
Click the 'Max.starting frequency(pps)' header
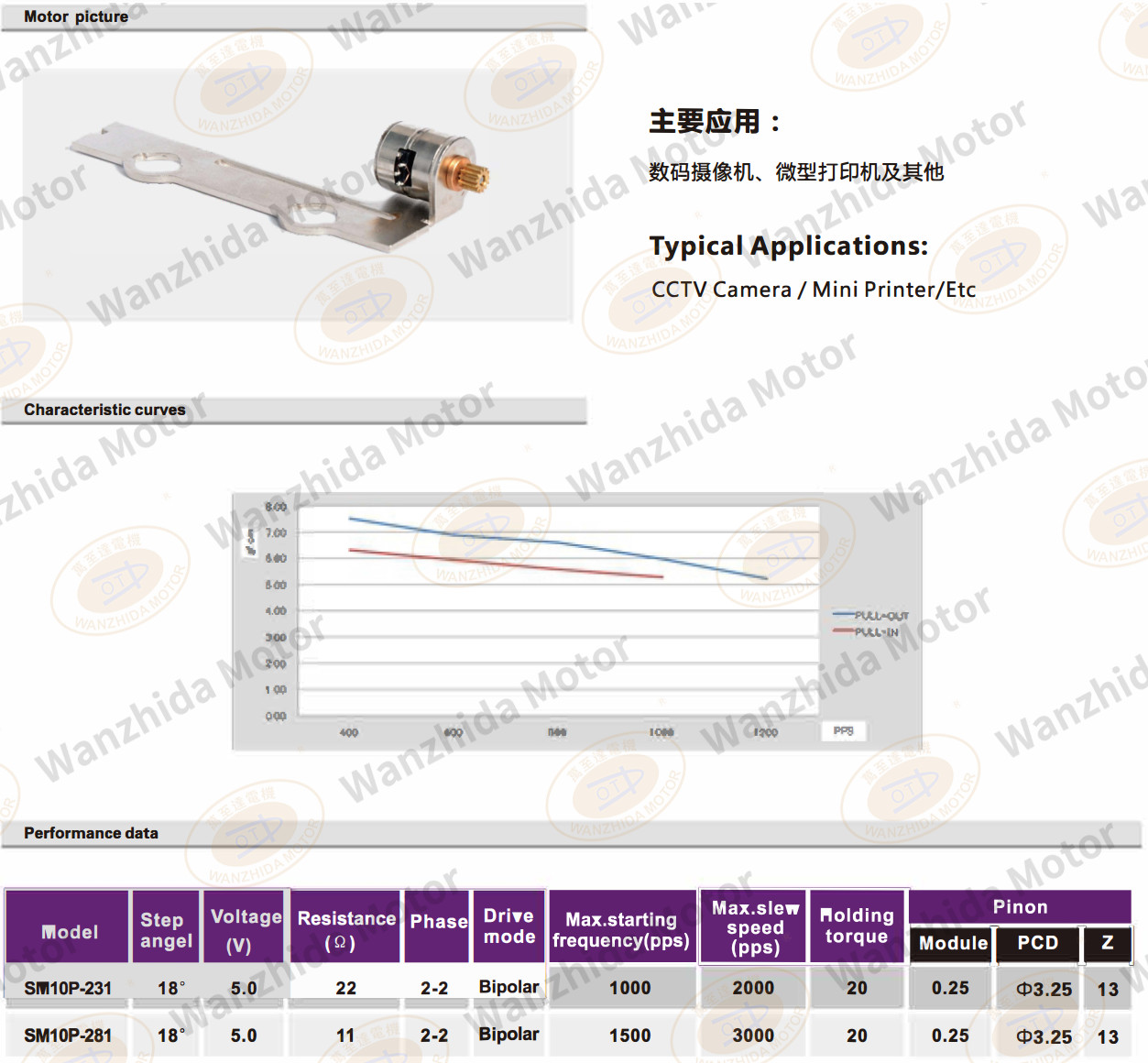(x=622, y=927)
